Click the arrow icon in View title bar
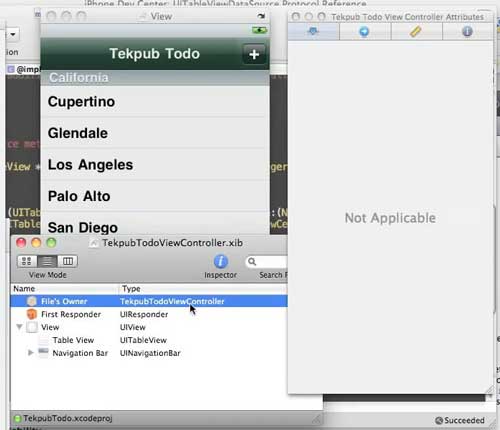 click(261, 16)
